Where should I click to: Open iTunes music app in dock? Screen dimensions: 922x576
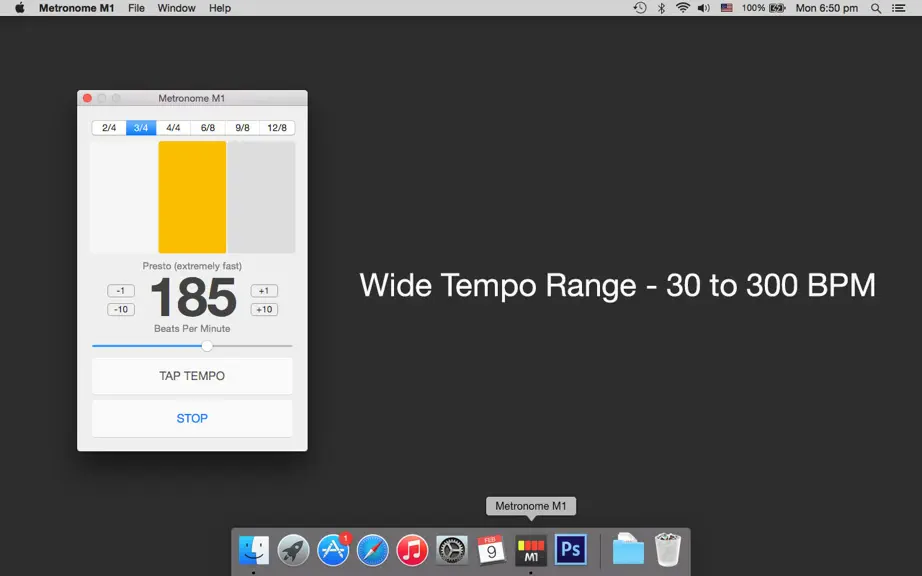pyautogui.click(x=412, y=550)
